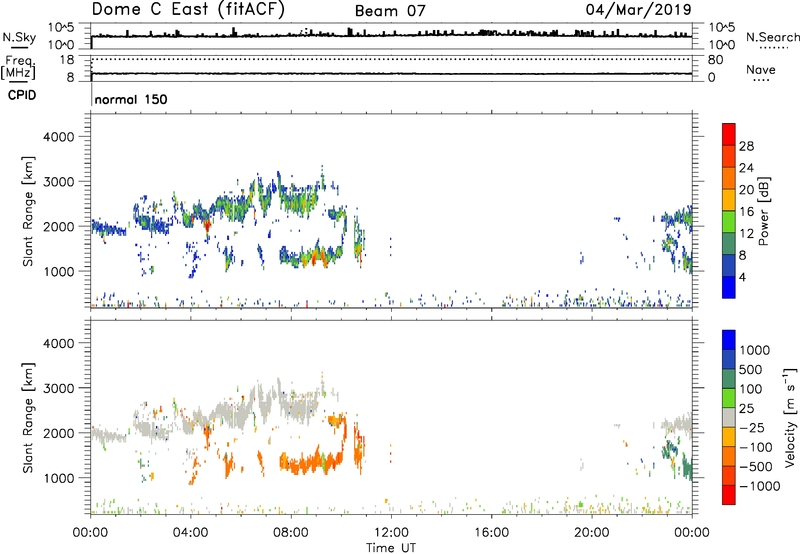Click the '-1000' velocity colorbar value

pyautogui.click(x=759, y=486)
